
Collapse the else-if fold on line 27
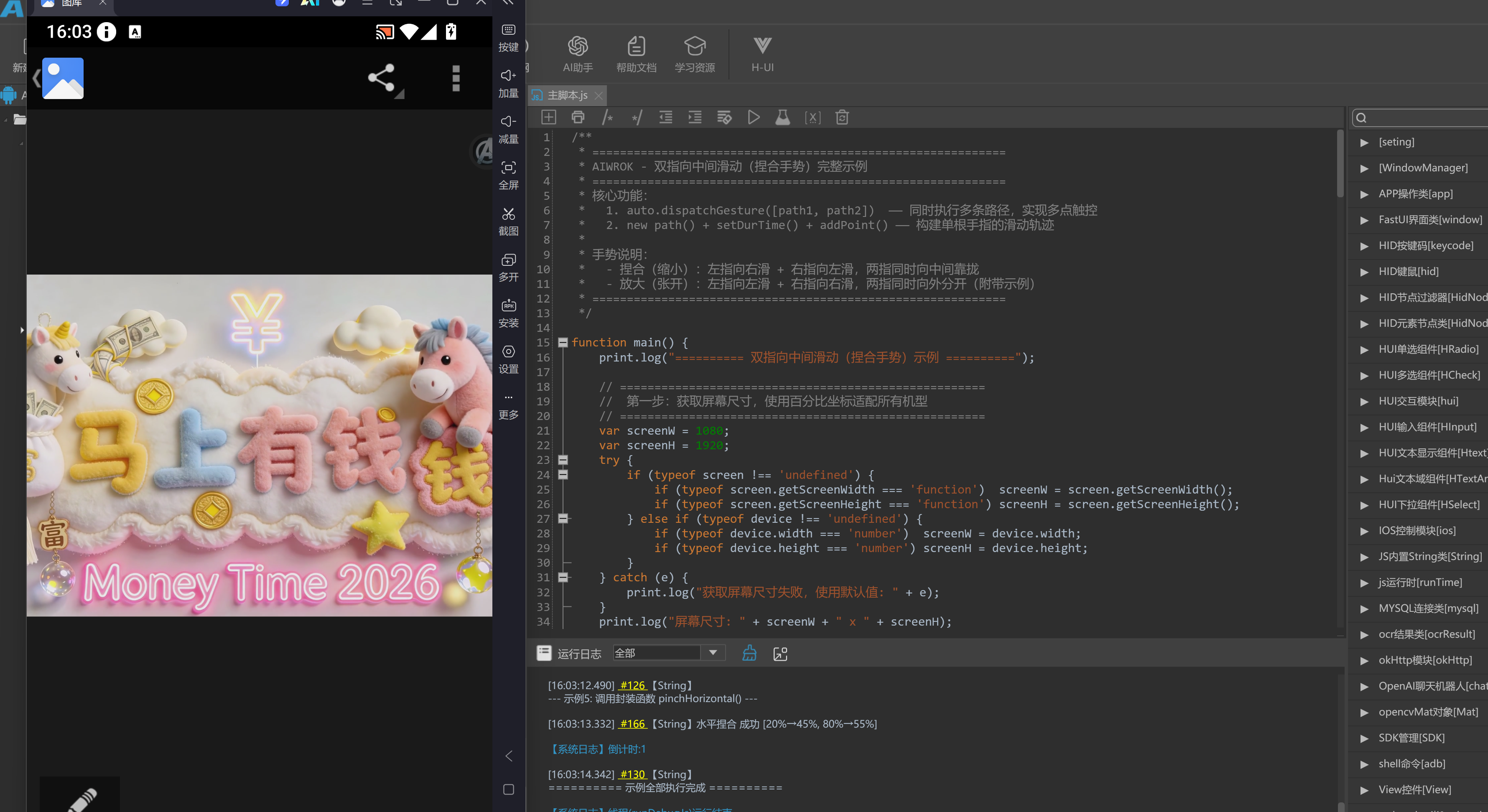click(x=563, y=519)
